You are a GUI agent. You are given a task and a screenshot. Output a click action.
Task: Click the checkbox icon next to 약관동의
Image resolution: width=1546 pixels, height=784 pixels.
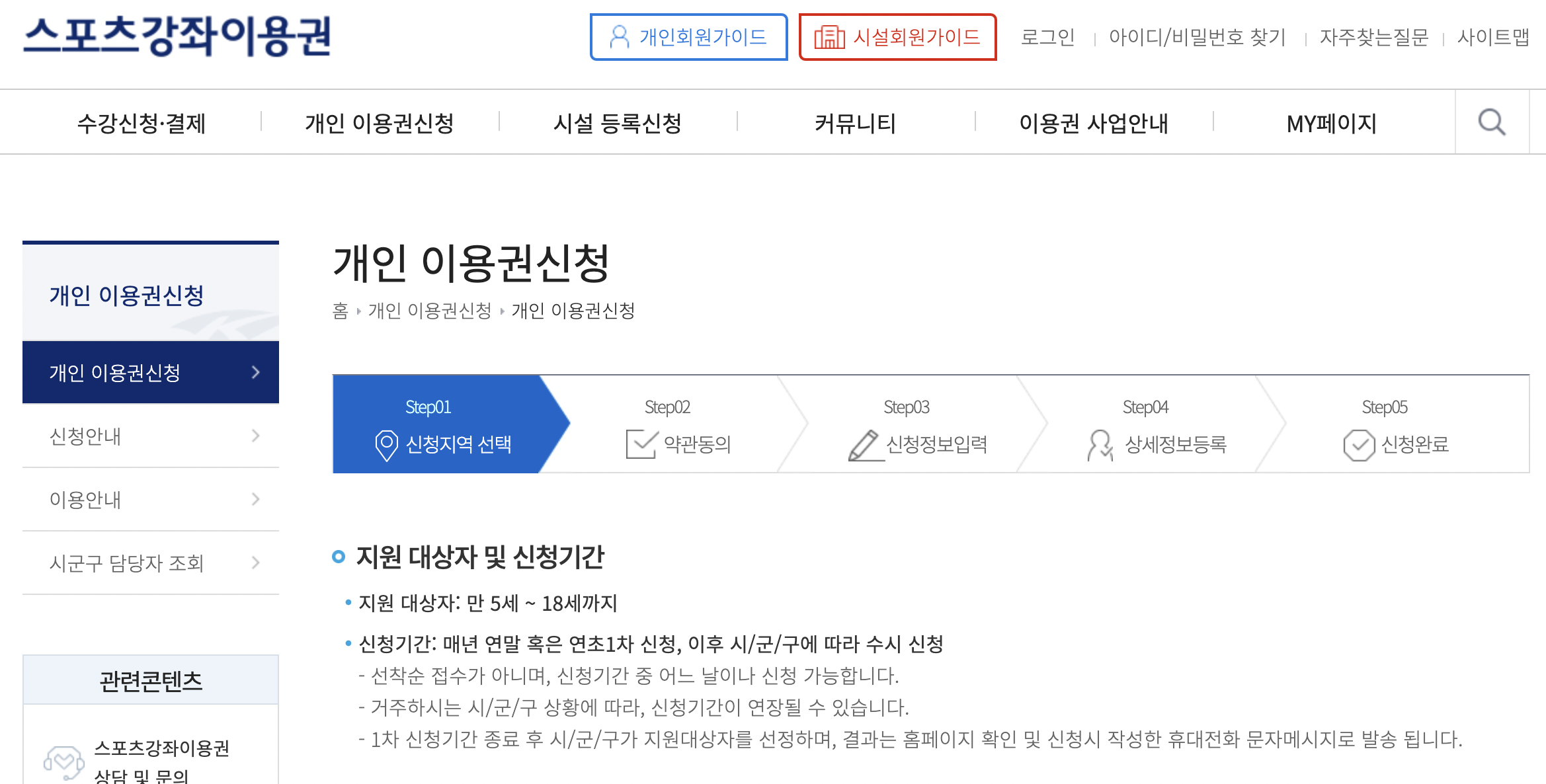(641, 444)
